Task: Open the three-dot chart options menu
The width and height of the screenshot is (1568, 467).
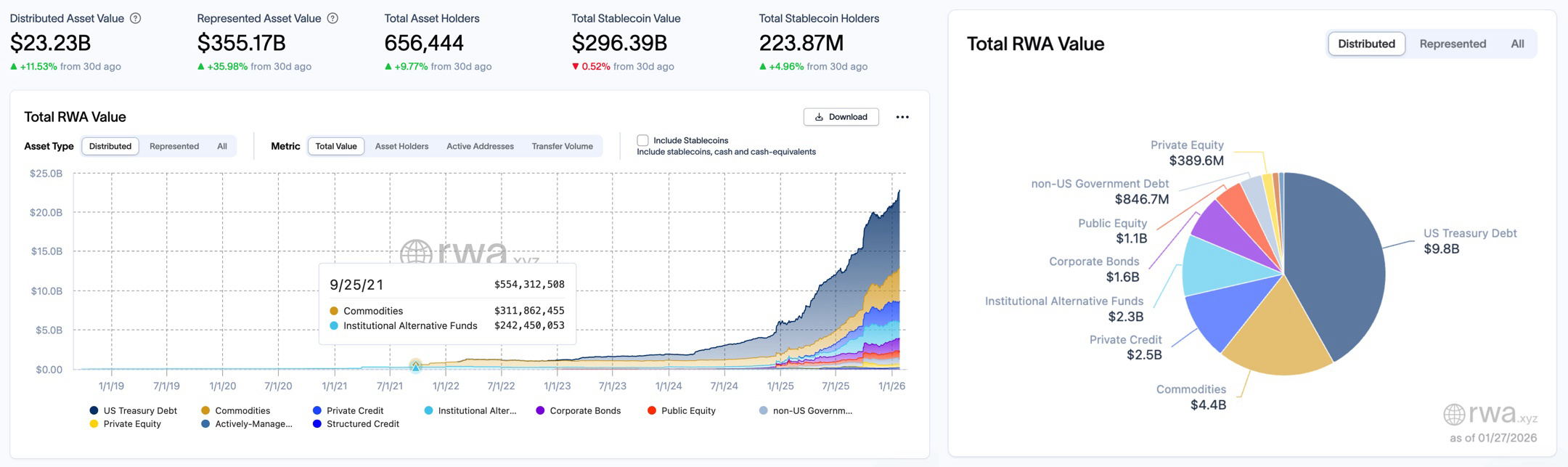Action: (x=902, y=117)
